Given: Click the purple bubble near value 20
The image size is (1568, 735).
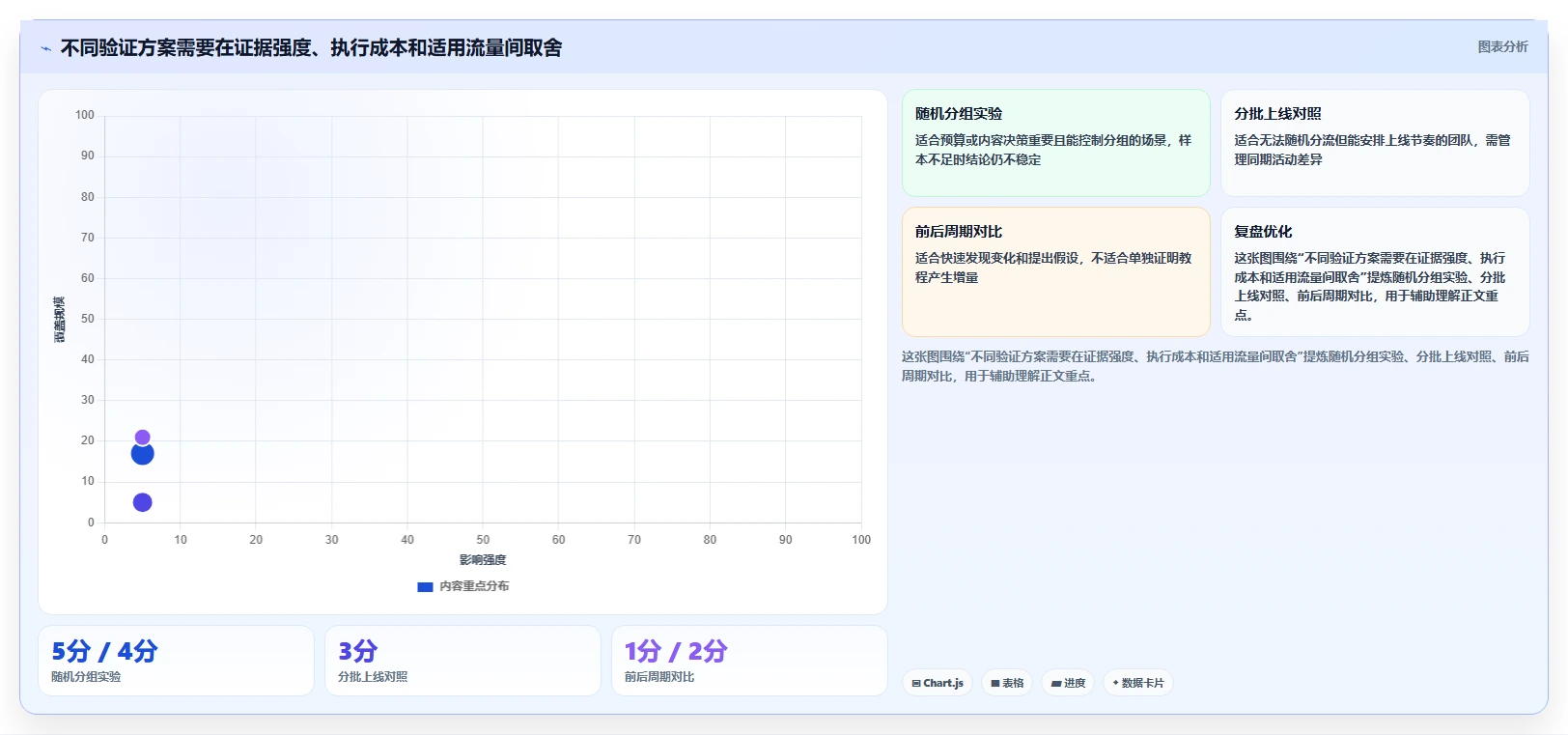Looking at the screenshot, I should [142, 438].
